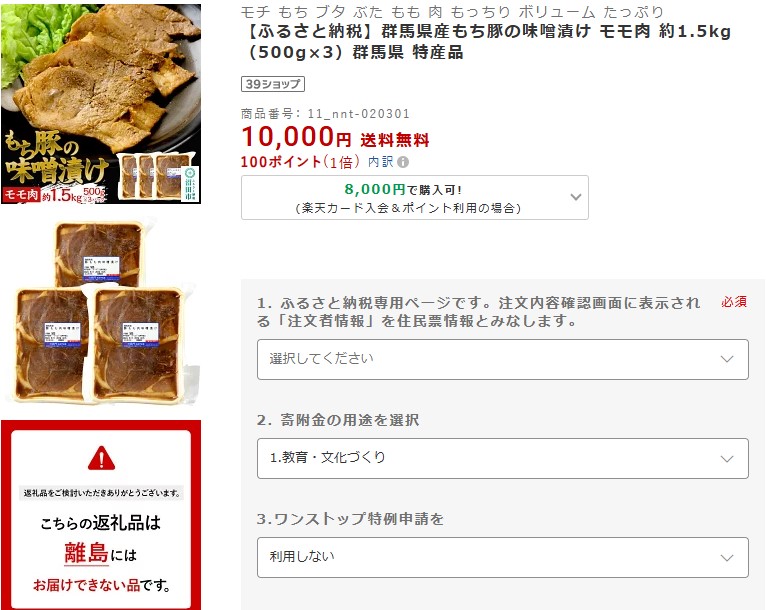Click the 商品番号 11_nnt-020301 text
The image size is (766, 610).
(x=325, y=114)
